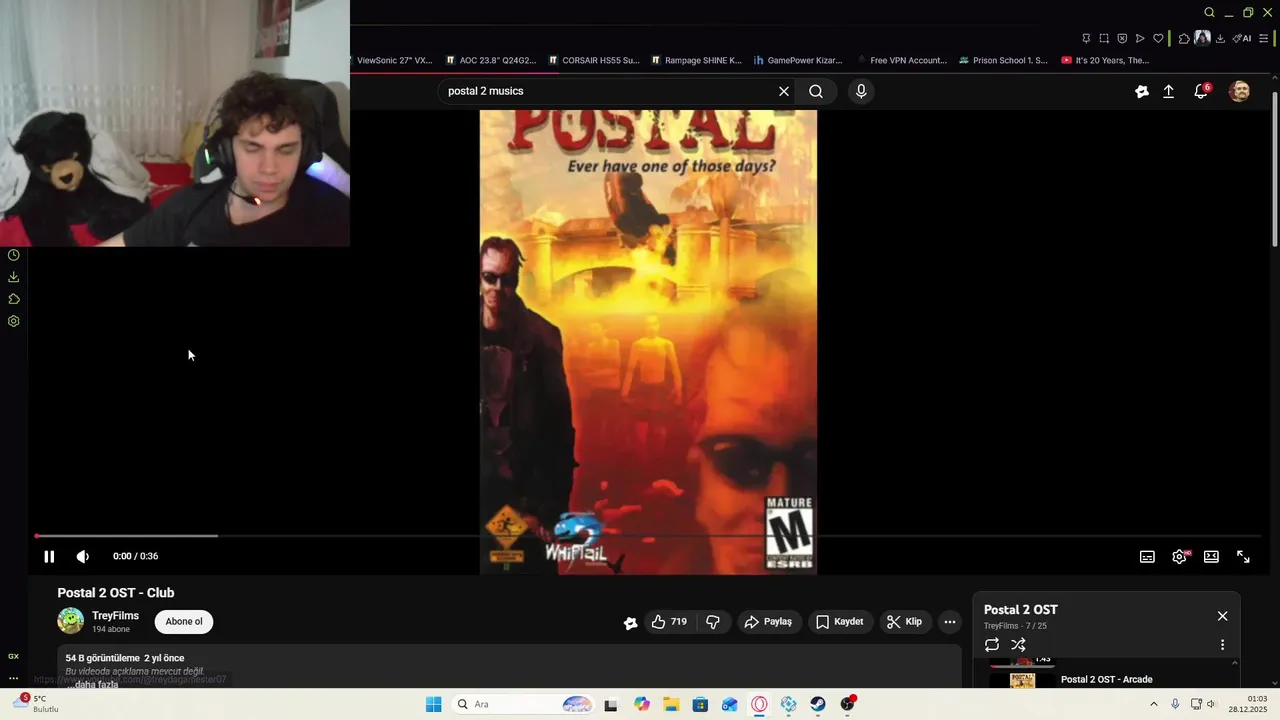
Task: Click sparkle icon left of like
Action: point(630,622)
